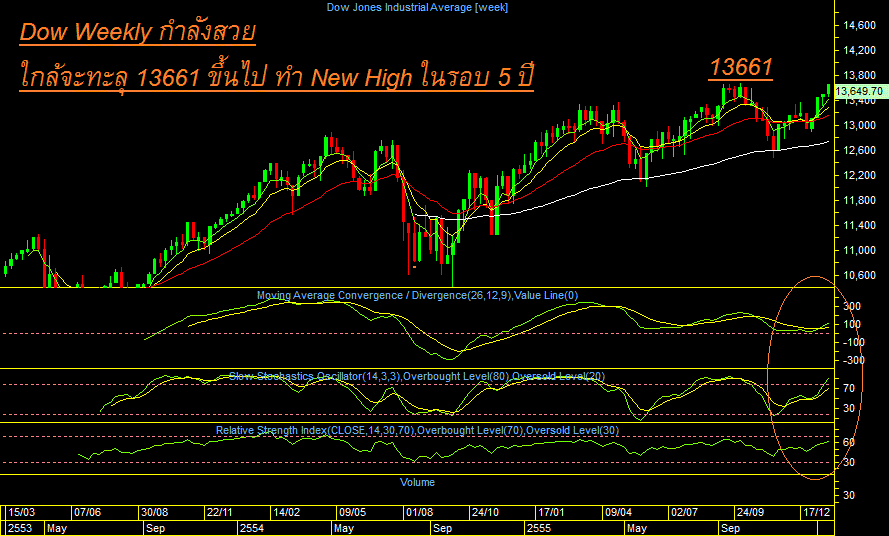Screen dimensions: 889x536
Task: Click the 24/10 date on time axis
Action: pyautogui.click(x=485, y=512)
